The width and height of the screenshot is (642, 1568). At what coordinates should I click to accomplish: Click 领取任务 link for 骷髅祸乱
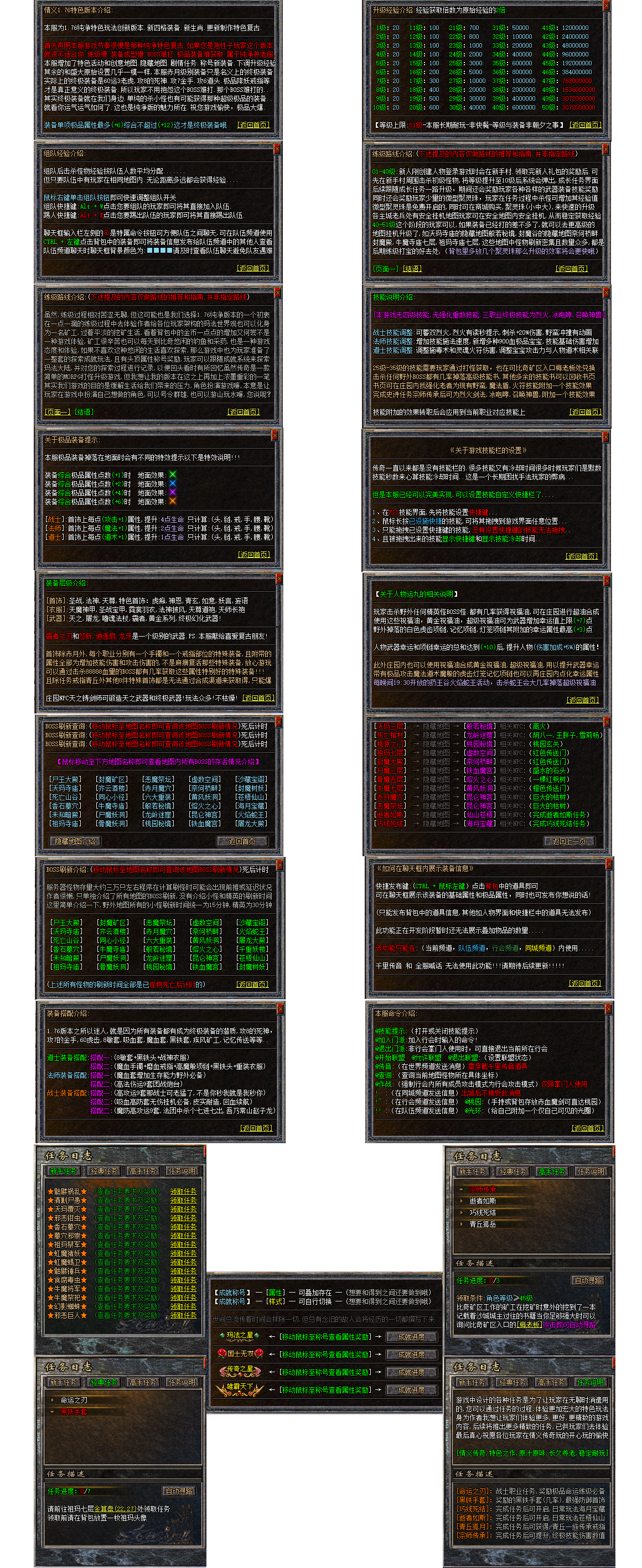(183, 1191)
